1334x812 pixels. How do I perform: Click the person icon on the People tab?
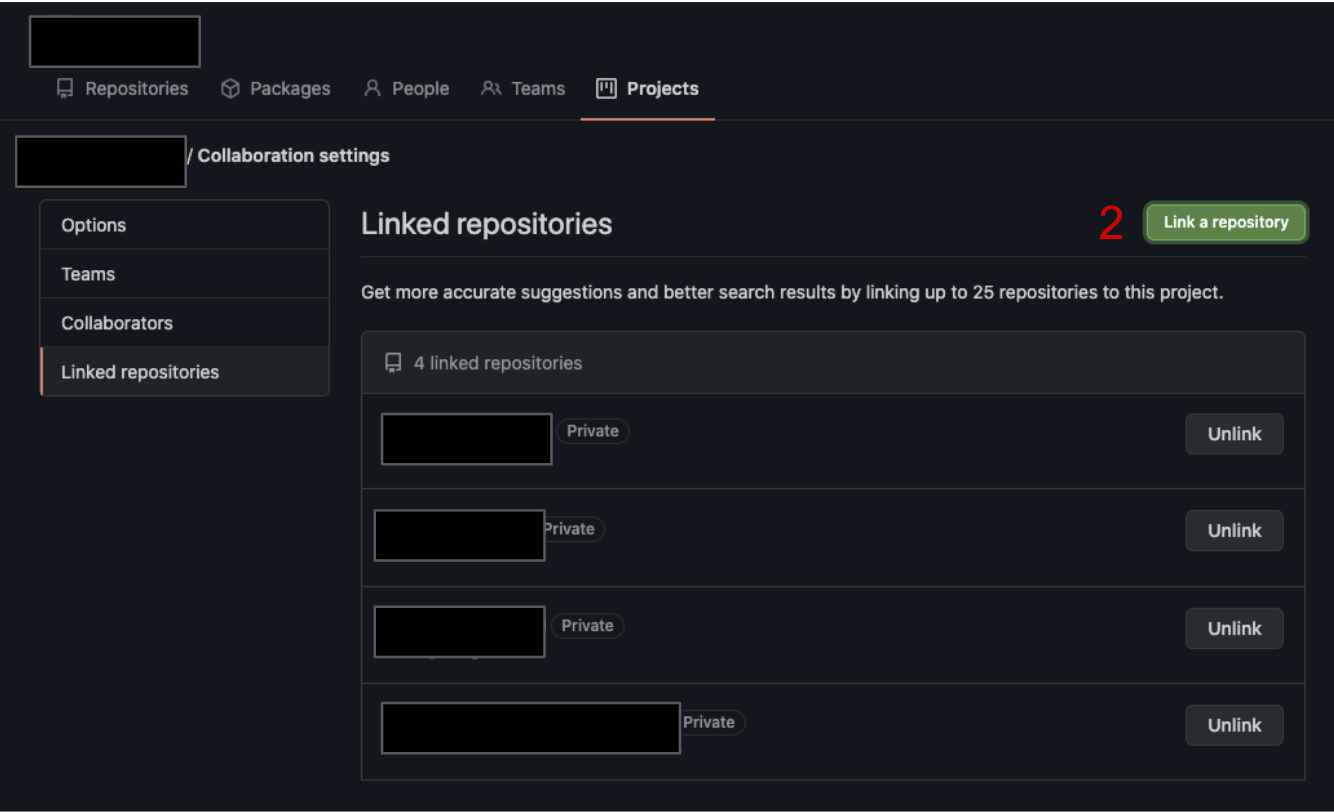point(372,88)
